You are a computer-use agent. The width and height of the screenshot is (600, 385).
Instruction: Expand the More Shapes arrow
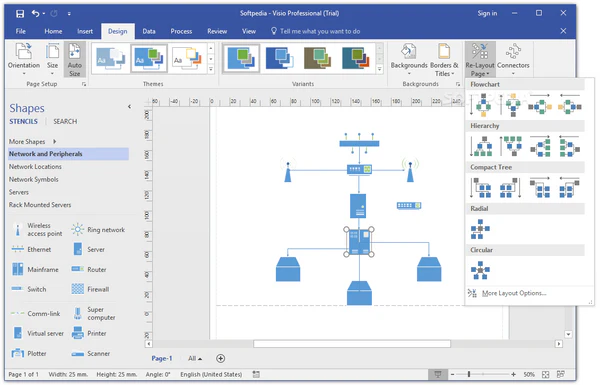coord(55,142)
